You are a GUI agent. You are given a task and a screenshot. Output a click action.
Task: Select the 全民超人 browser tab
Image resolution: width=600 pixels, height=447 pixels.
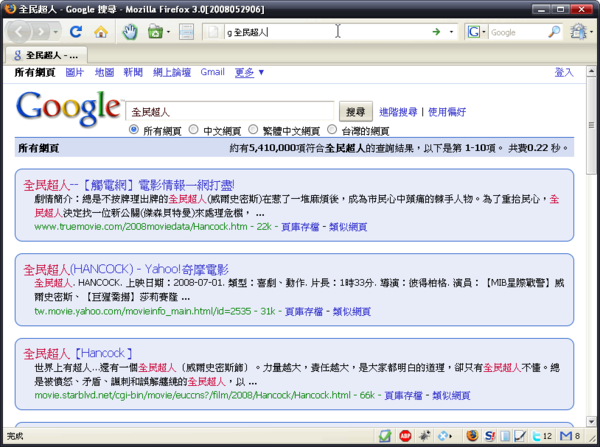click(x=46, y=55)
